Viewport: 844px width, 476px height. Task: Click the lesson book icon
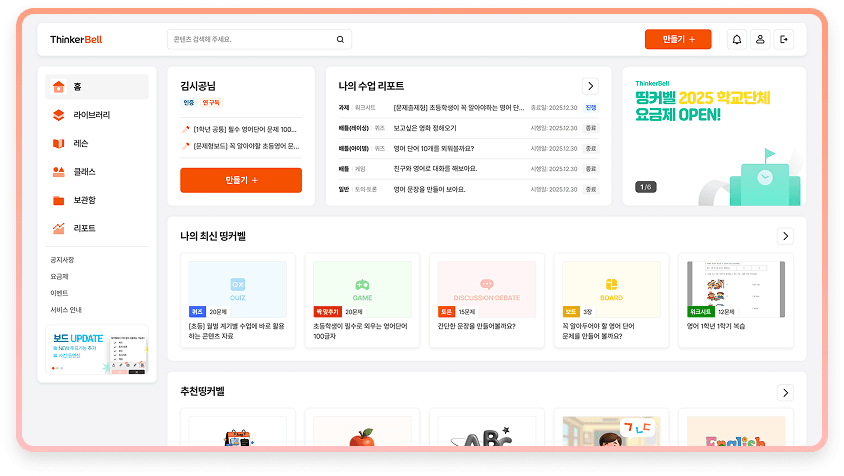[59, 143]
